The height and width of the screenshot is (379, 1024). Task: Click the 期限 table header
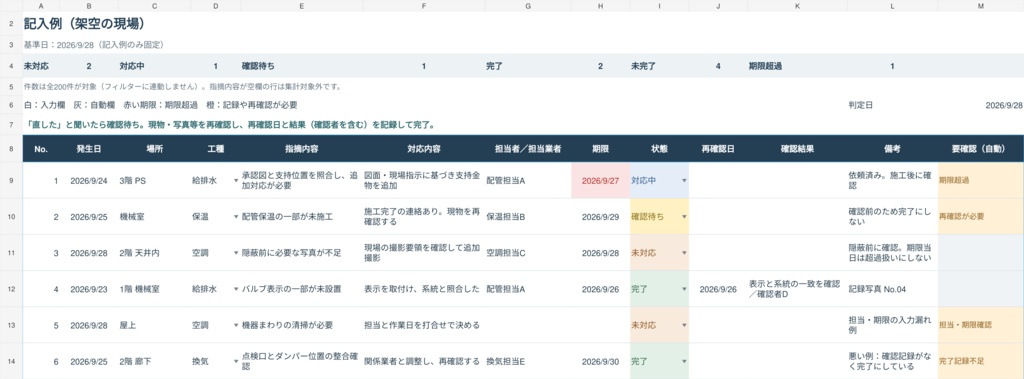tap(600, 149)
